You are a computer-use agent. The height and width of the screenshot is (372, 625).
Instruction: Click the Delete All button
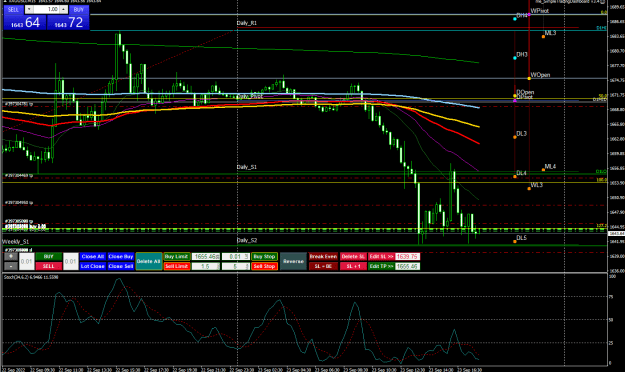(x=149, y=261)
